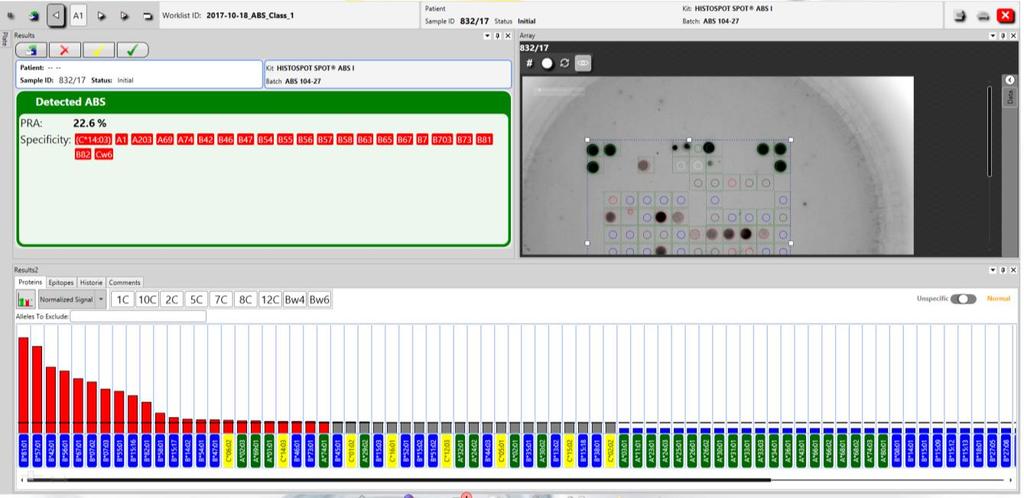This screenshot has height=498, width=1024.
Task: Click the array spot image
Action: tap(717, 166)
